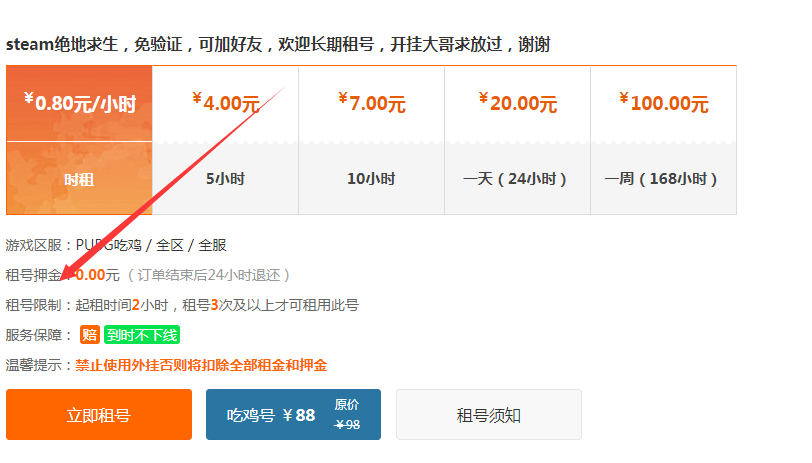Viewport: 812px width, 463px height.
Task: Click the 5小时 duration label
Action: (x=225, y=179)
